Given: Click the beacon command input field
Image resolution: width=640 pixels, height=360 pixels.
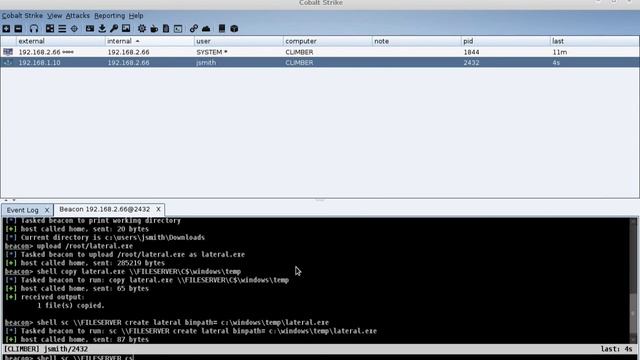Looking at the screenshot, I should (320, 357).
